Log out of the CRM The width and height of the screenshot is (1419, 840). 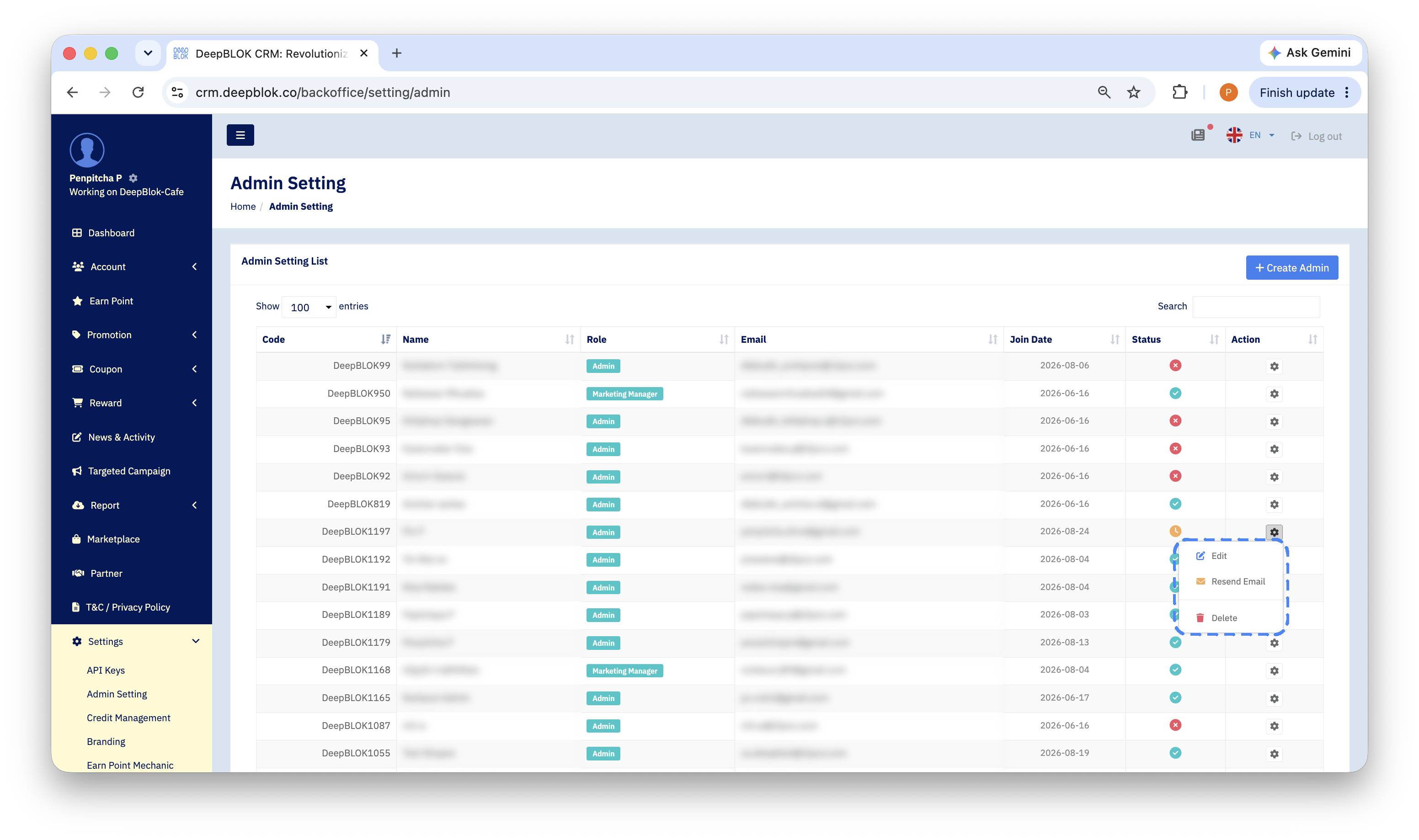point(1316,136)
